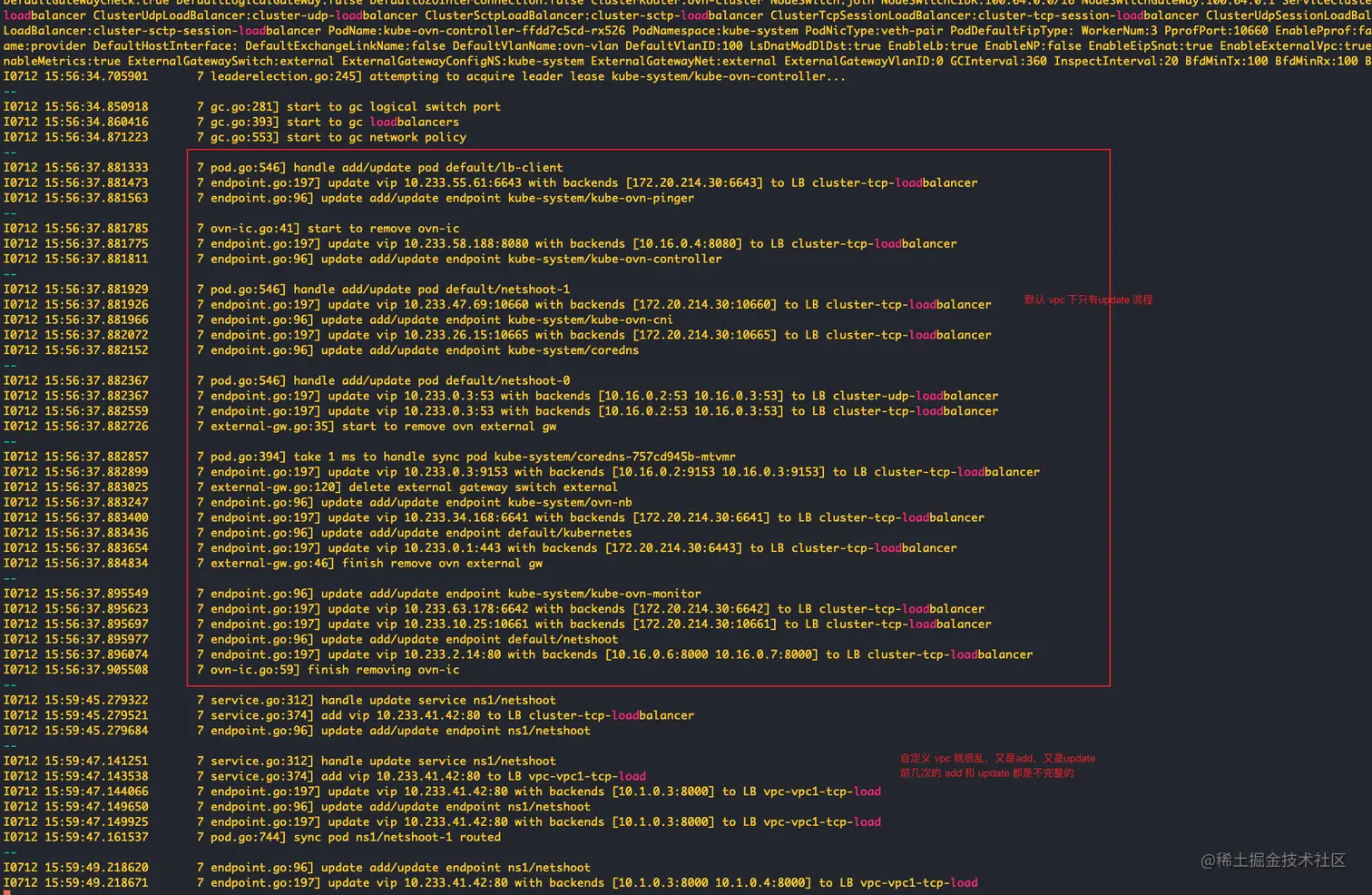Select the update vip 10.233.10.25:10661 line
The height and width of the screenshot is (895, 1372).
(497, 625)
